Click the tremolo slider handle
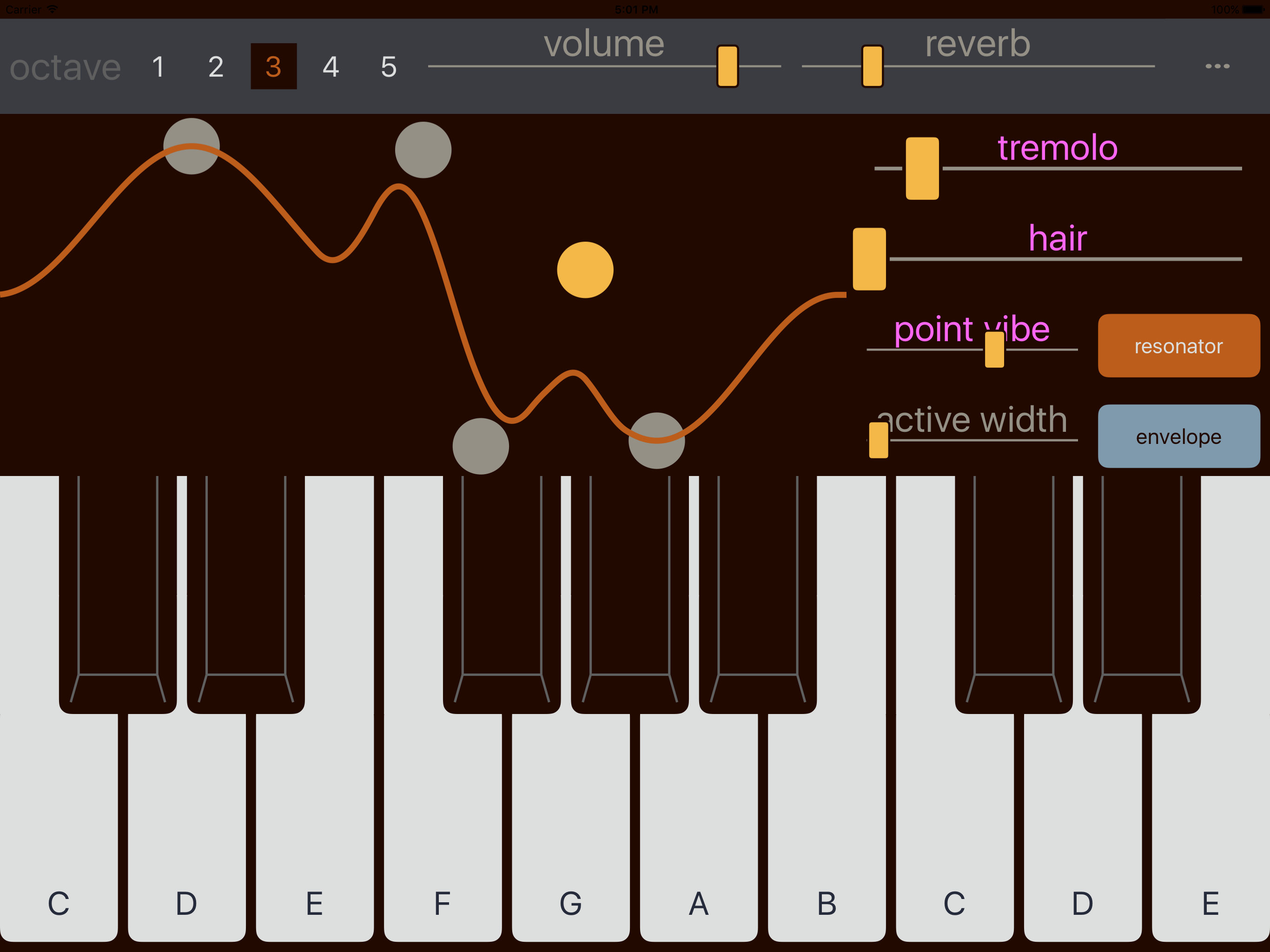The image size is (1270, 952). pyautogui.click(x=922, y=168)
